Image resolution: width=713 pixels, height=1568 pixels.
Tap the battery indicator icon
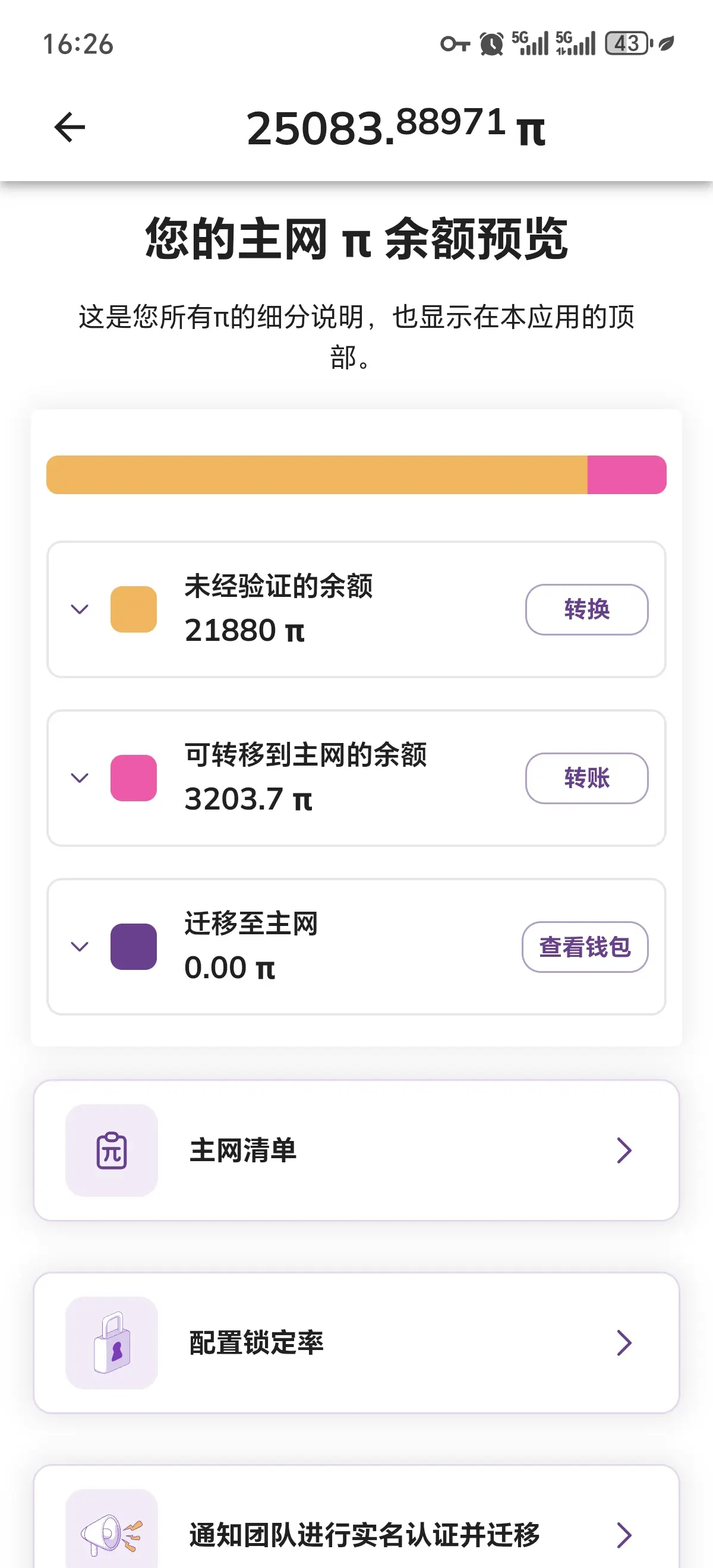(x=628, y=44)
